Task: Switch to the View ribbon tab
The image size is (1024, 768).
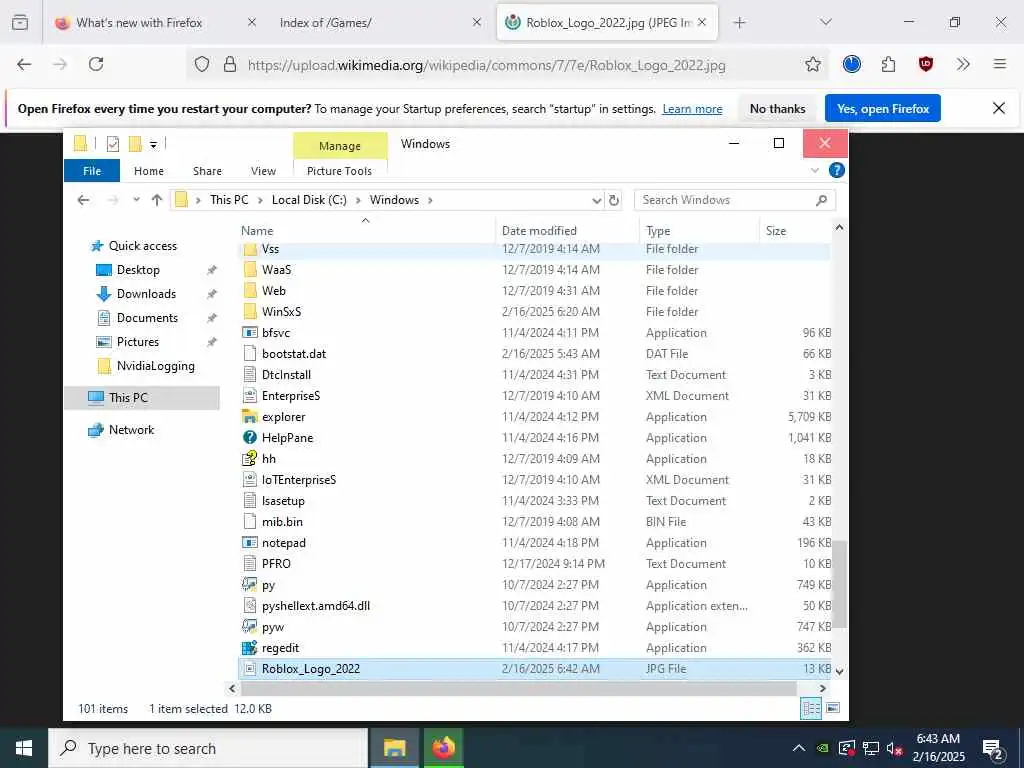Action: tap(263, 170)
